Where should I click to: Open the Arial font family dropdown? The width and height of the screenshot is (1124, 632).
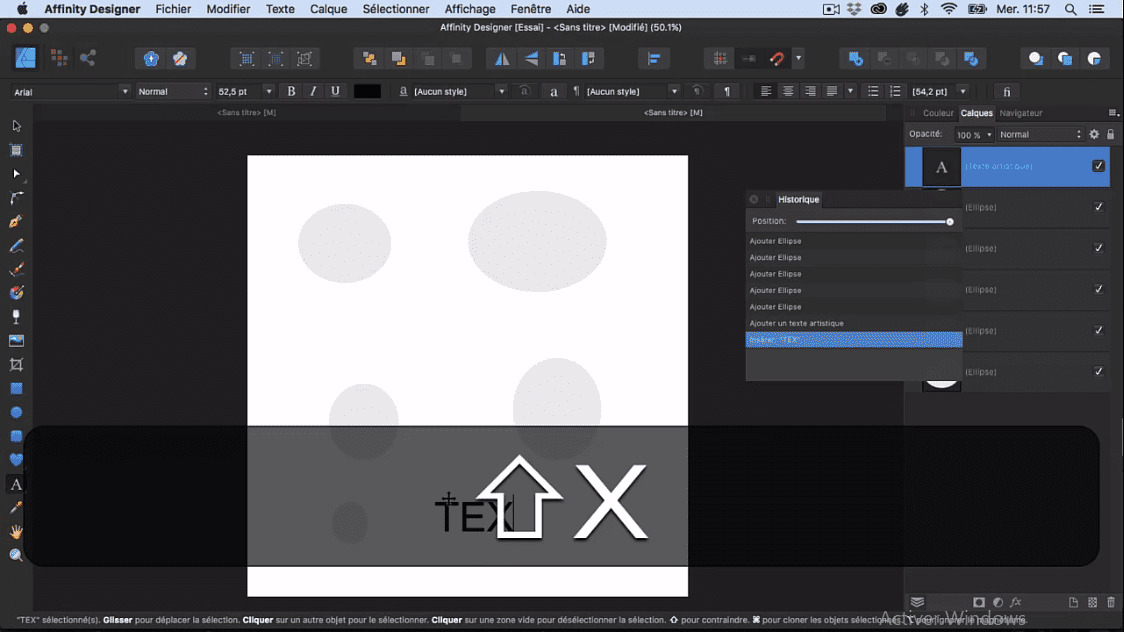click(125, 91)
